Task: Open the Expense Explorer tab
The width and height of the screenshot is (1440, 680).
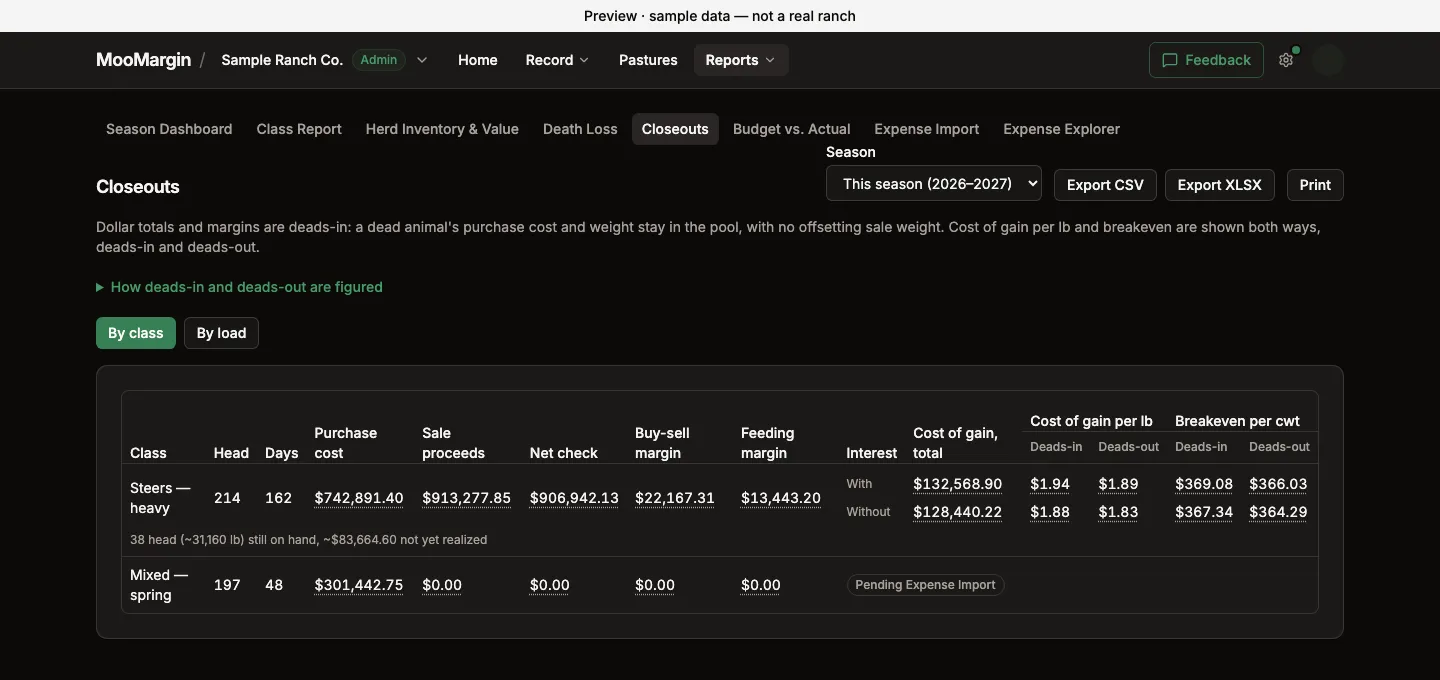Action: (x=1061, y=129)
